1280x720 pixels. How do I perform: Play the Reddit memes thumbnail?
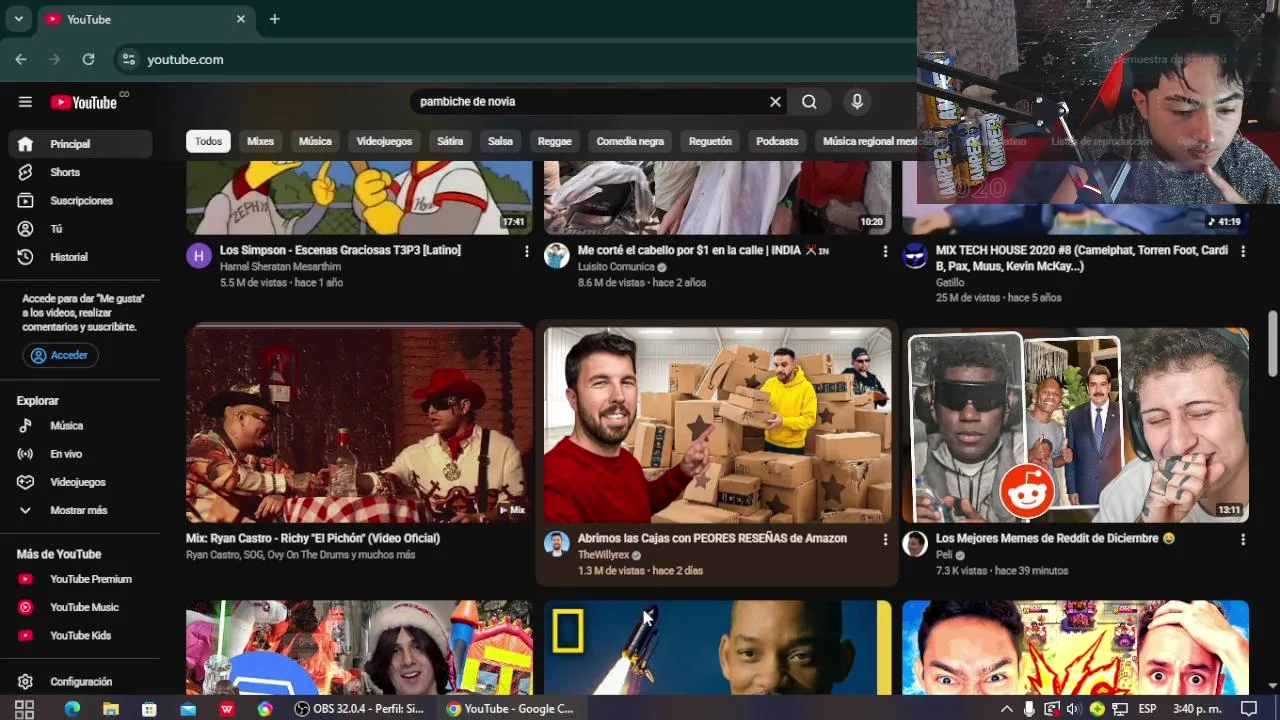click(x=1075, y=426)
